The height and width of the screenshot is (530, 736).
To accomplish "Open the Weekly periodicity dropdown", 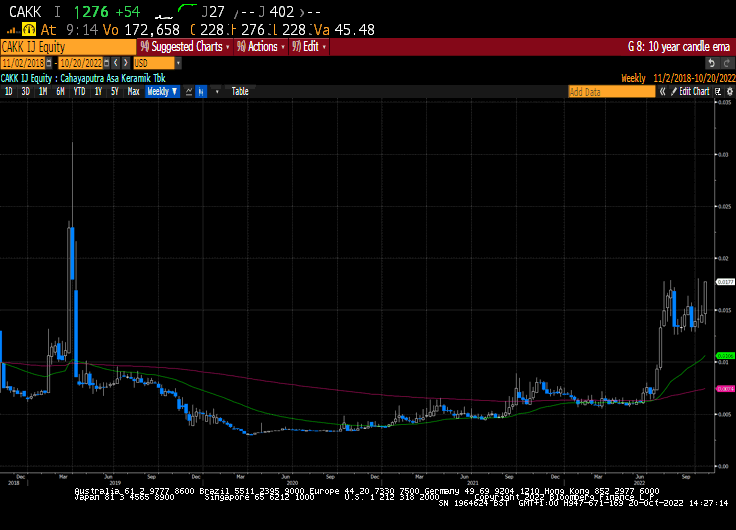I will (162, 92).
